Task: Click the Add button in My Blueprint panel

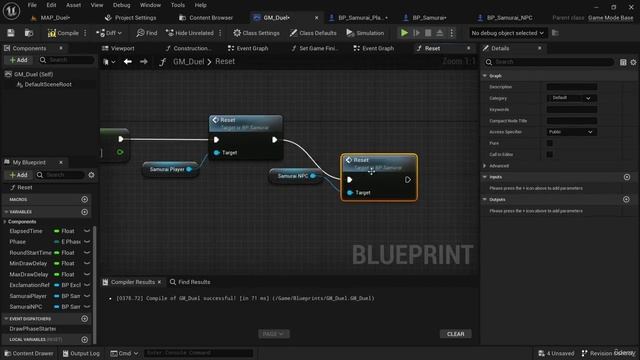Action: pos(18,175)
